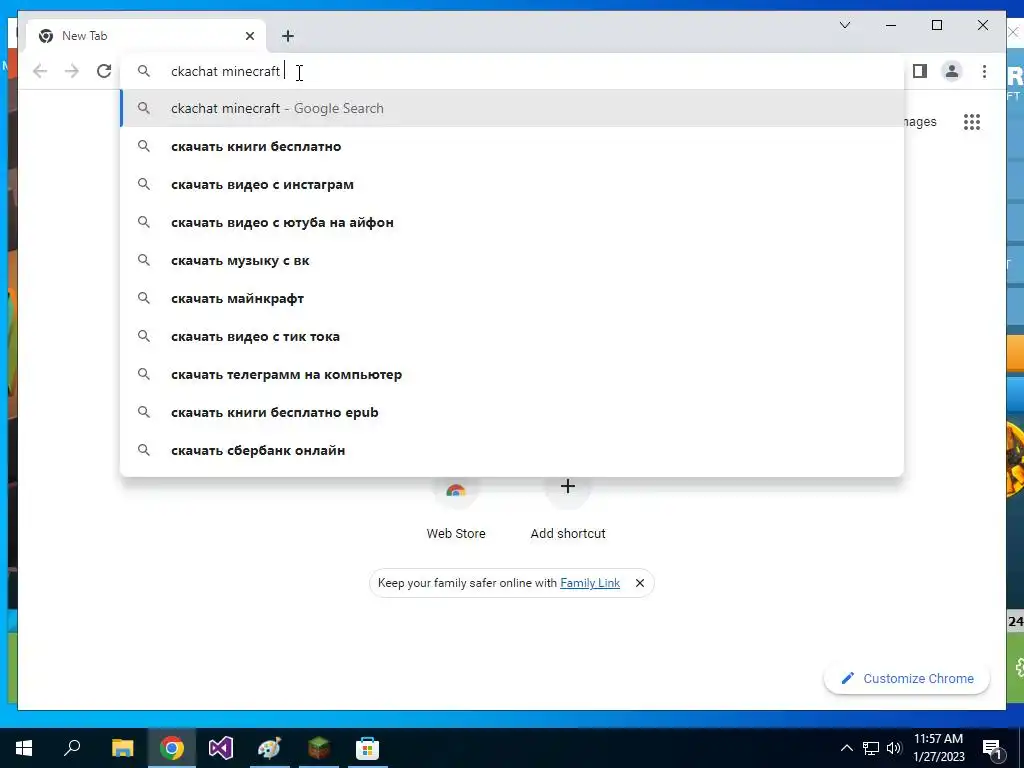This screenshot has width=1024, height=768.
Task: Click the Chrome icon in the taskbar
Action: click(172, 748)
